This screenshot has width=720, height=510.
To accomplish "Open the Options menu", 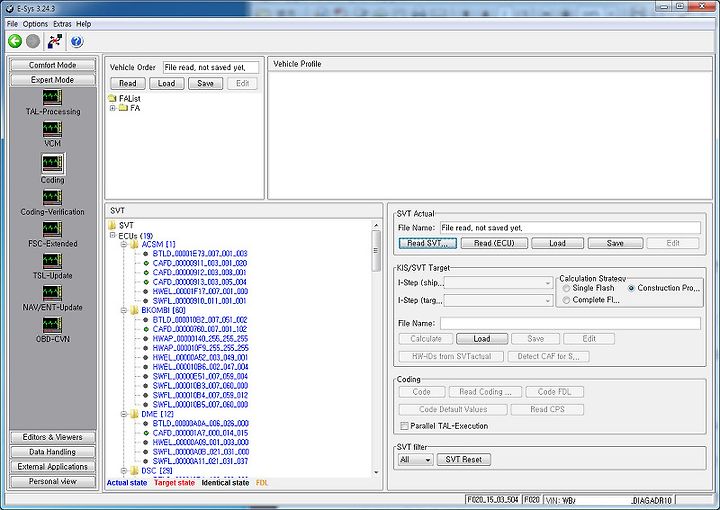I will point(35,24).
